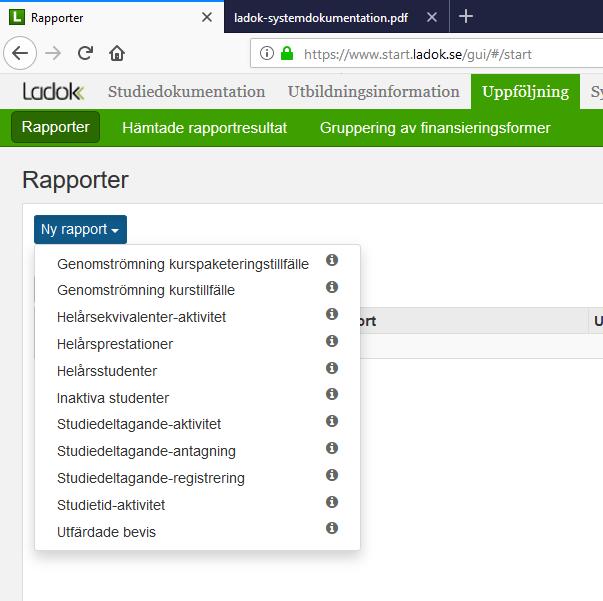Choose Helårsprestationer report

pyautogui.click(x=115, y=344)
